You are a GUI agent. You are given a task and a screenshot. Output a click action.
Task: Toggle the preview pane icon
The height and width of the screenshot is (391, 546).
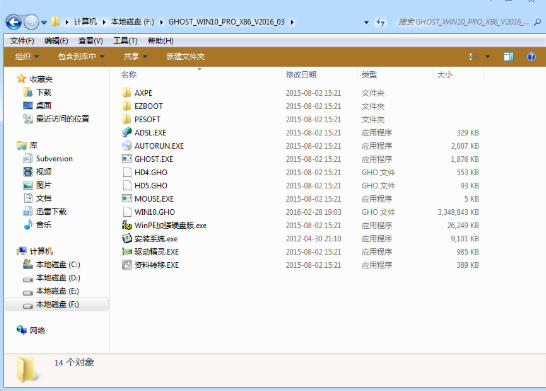click(x=508, y=56)
